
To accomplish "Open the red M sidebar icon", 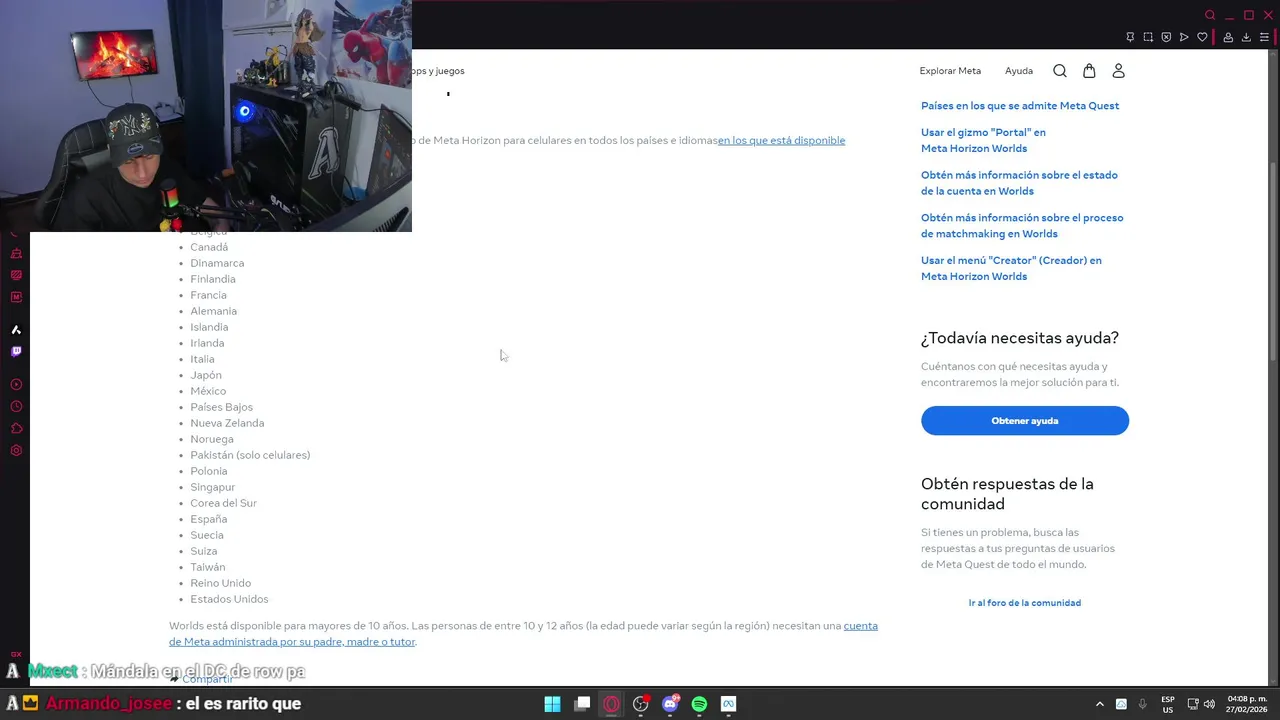I will coord(16,297).
